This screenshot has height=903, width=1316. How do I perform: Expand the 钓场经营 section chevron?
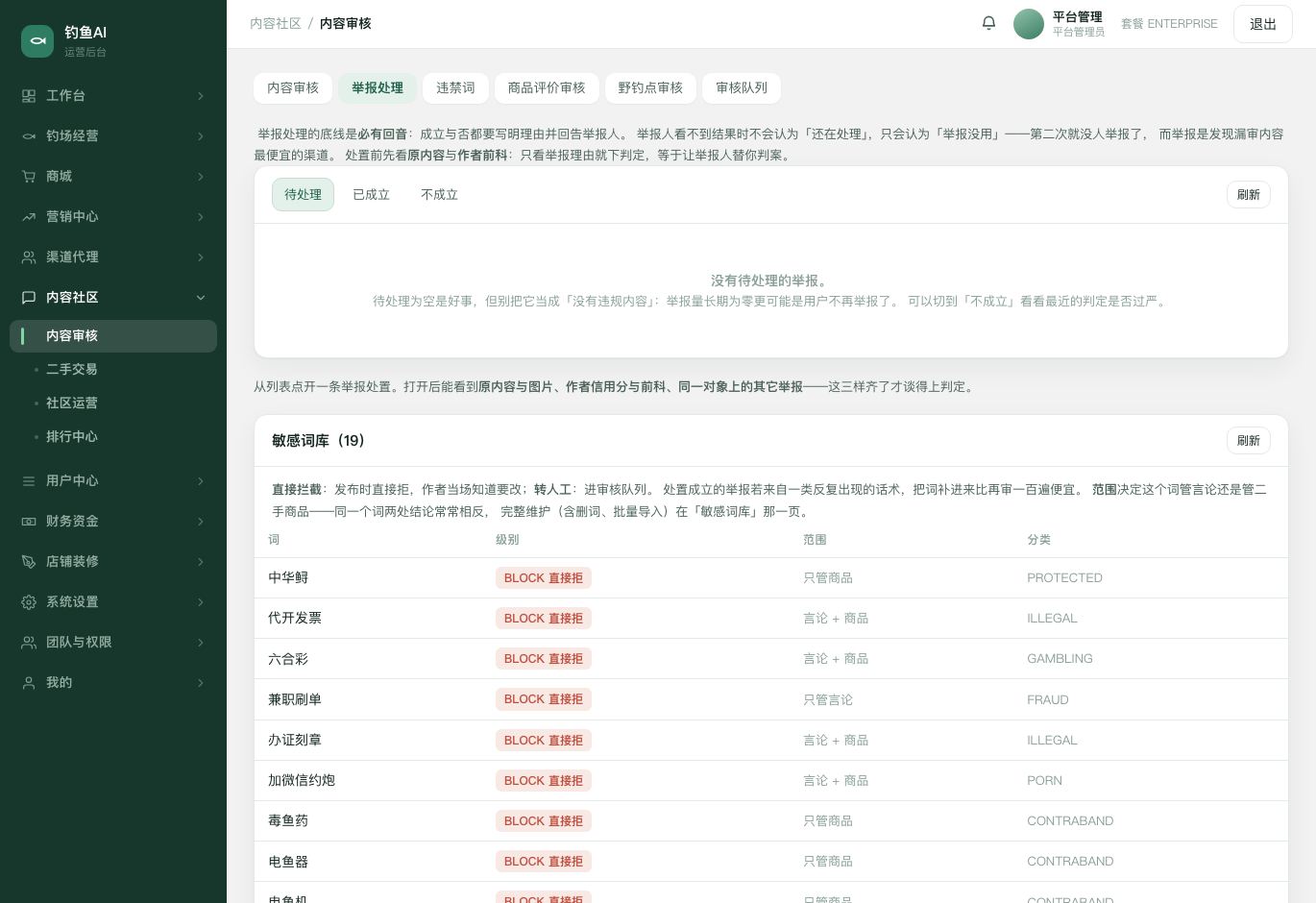point(201,136)
